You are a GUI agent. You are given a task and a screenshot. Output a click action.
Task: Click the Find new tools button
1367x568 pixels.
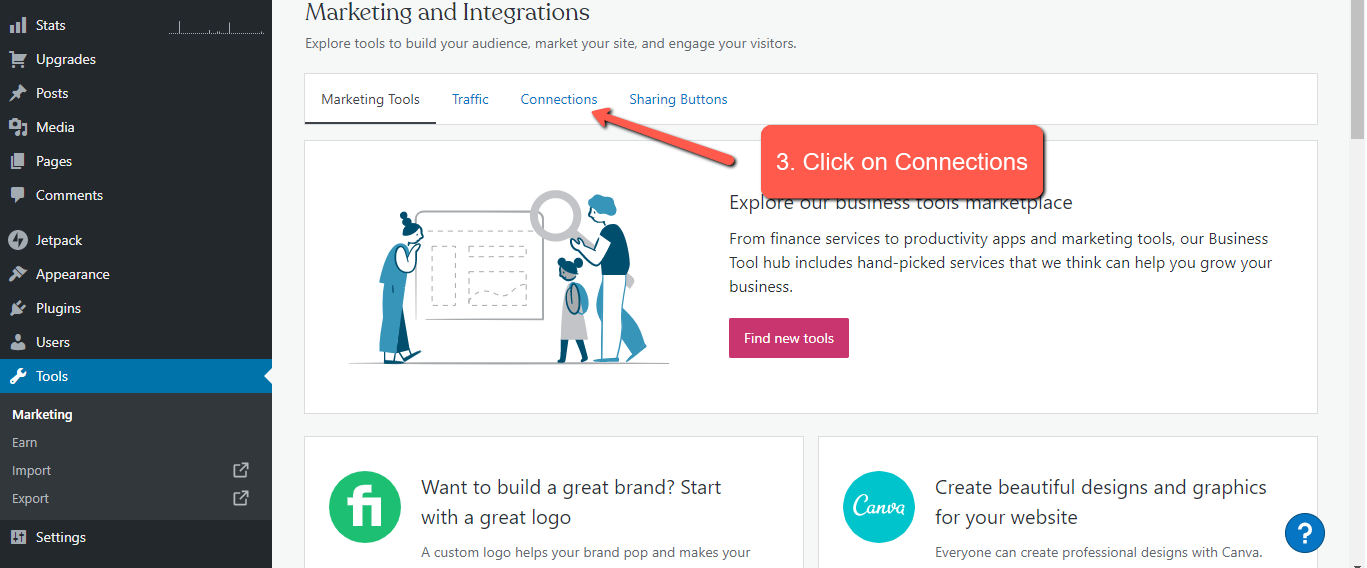pos(789,338)
